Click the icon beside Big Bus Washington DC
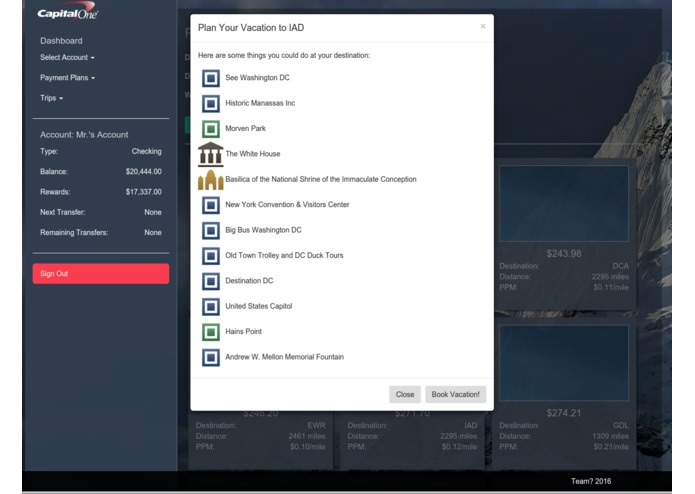 click(x=211, y=230)
